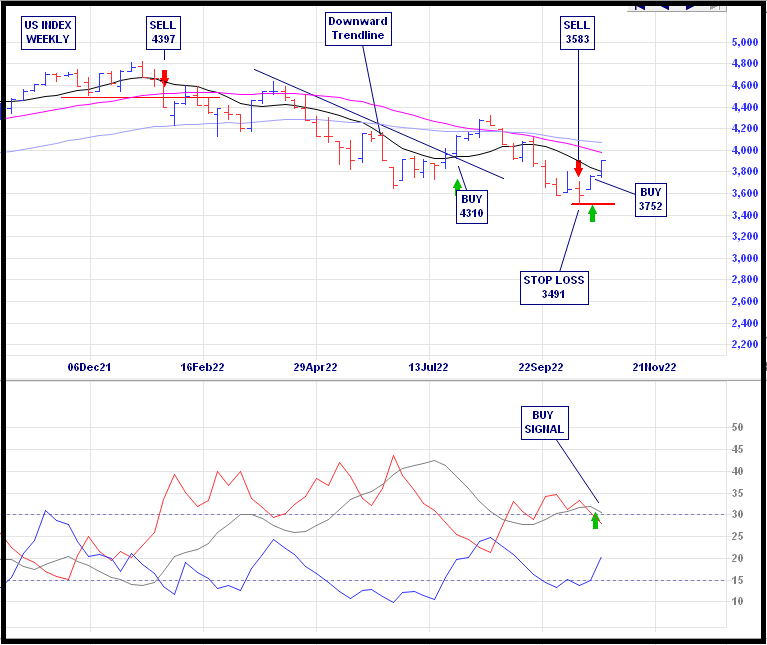The width and height of the screenshot is (767, 645).
Task: Click the 3,800 price axis value
Action: coord(745,171)
